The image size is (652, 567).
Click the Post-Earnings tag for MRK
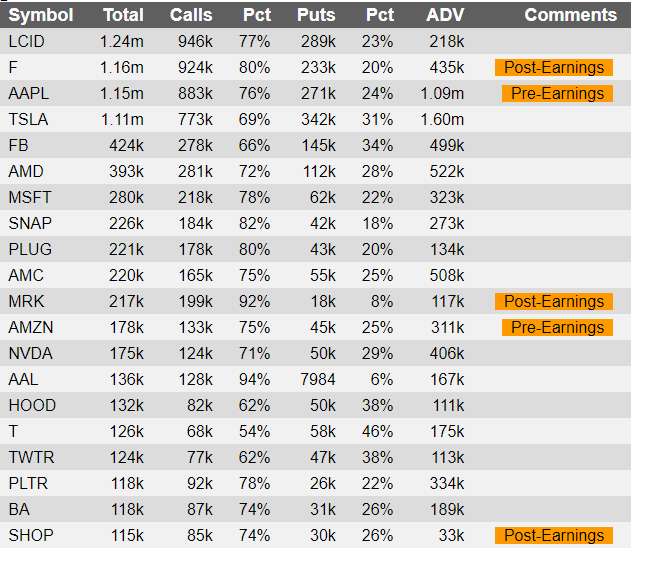pyautogui.click(x=554, y=302)
